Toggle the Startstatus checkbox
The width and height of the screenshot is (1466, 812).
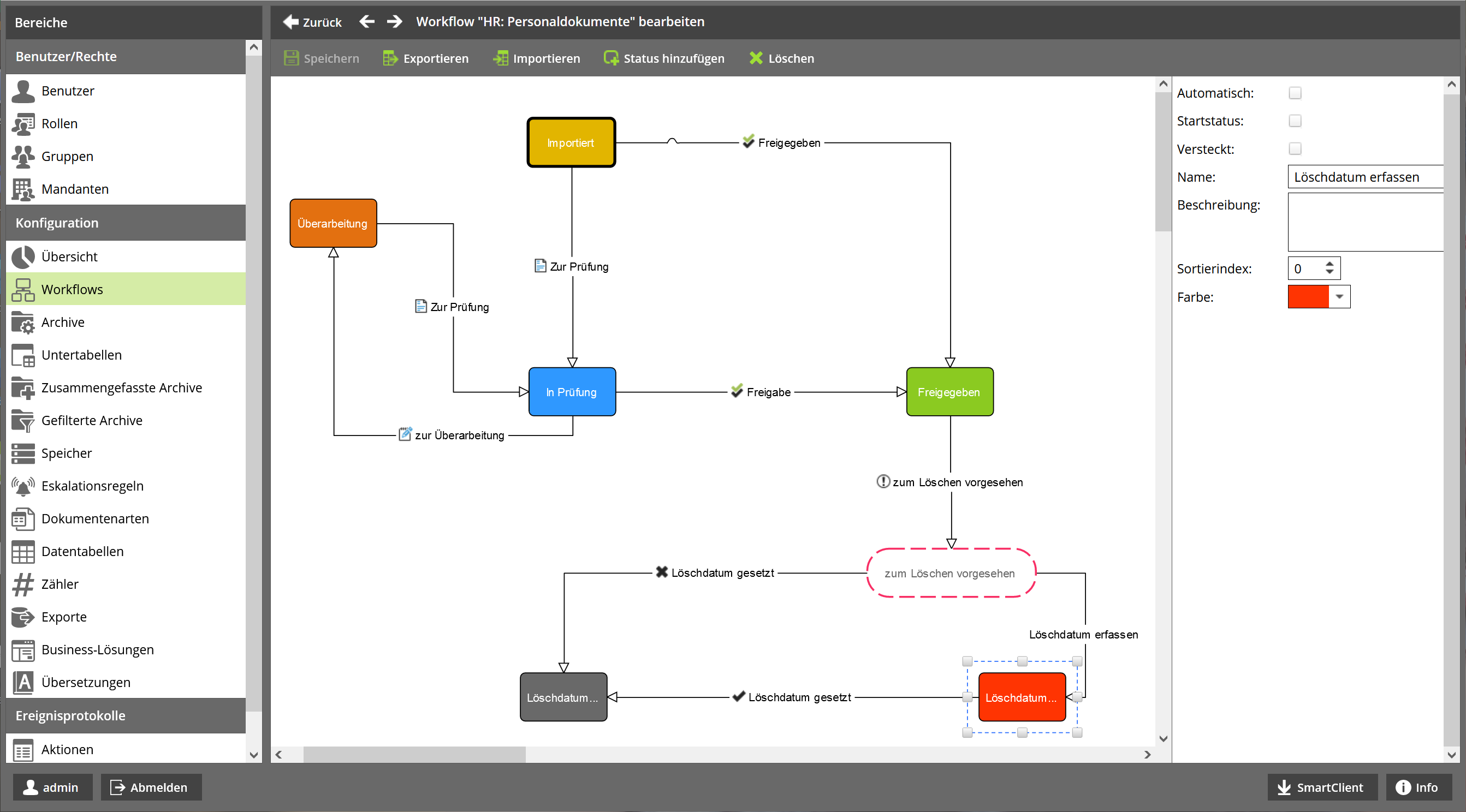(x=1295, y=121)
